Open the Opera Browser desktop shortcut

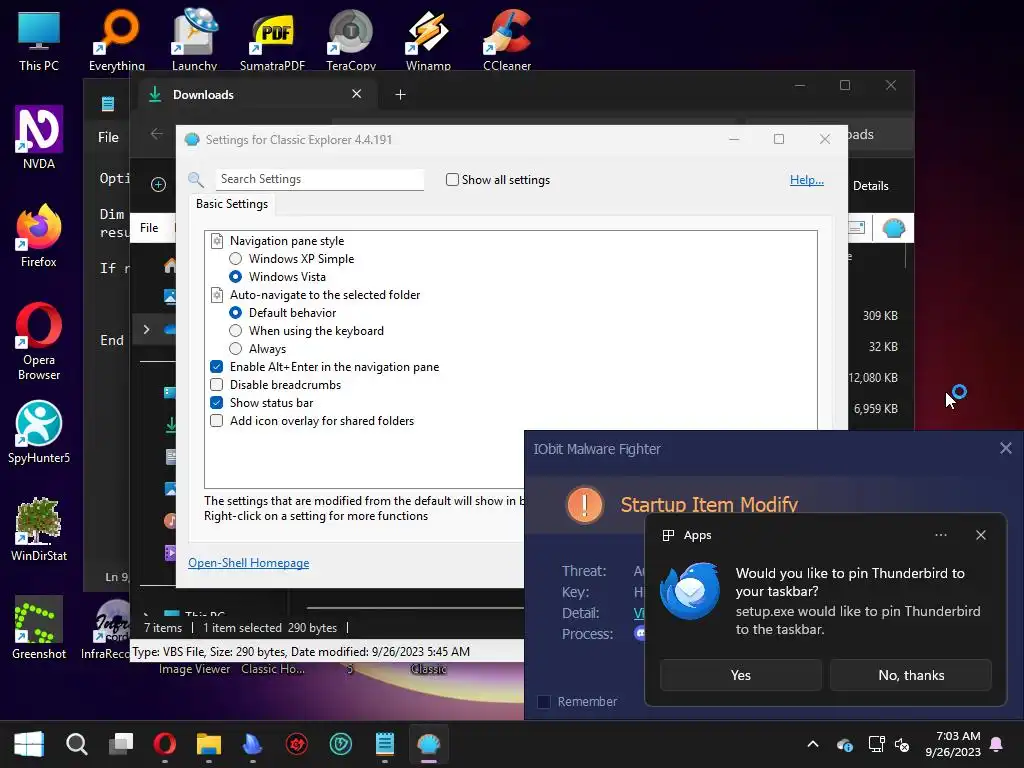[39, 341]
